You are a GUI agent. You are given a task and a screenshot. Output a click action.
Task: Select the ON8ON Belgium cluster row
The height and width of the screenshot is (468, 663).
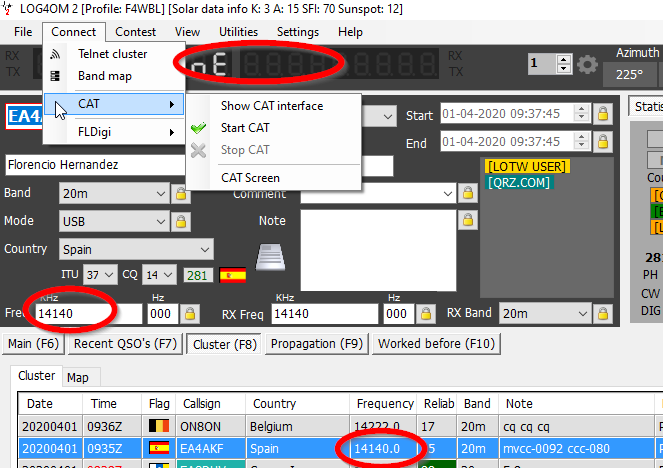tap(338, 426)
